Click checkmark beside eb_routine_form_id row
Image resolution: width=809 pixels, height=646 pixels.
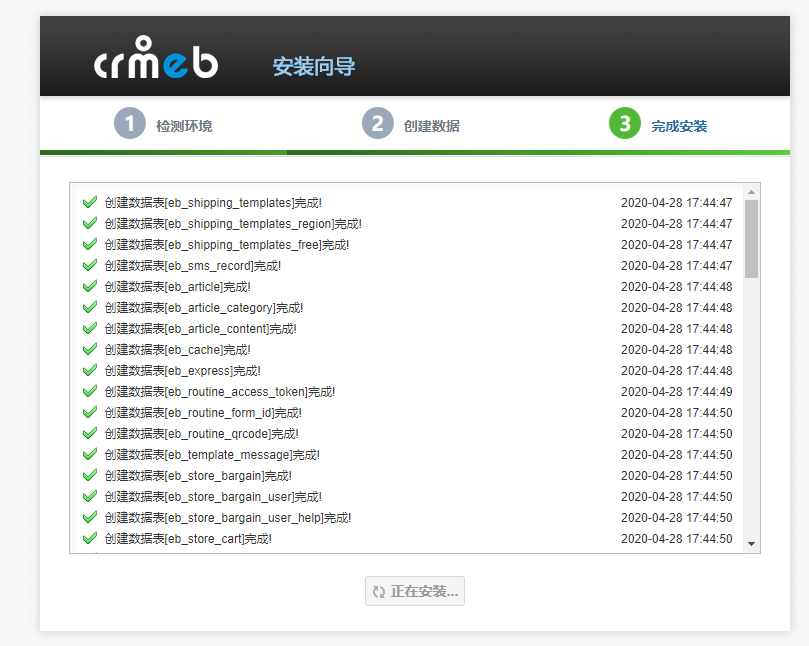pos(90,412)
